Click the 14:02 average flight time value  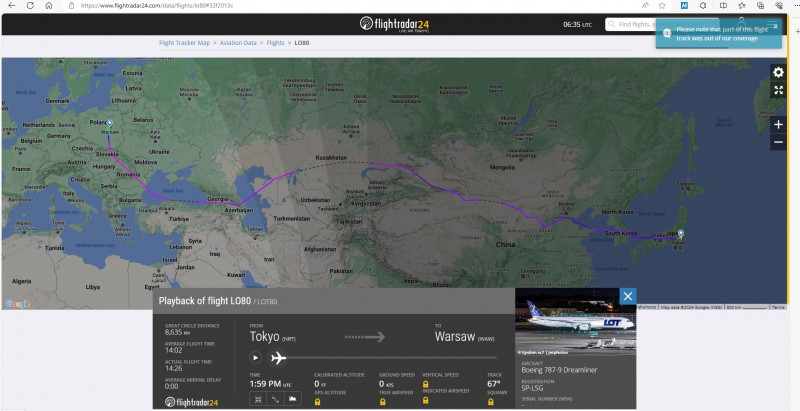coord(173,350)
